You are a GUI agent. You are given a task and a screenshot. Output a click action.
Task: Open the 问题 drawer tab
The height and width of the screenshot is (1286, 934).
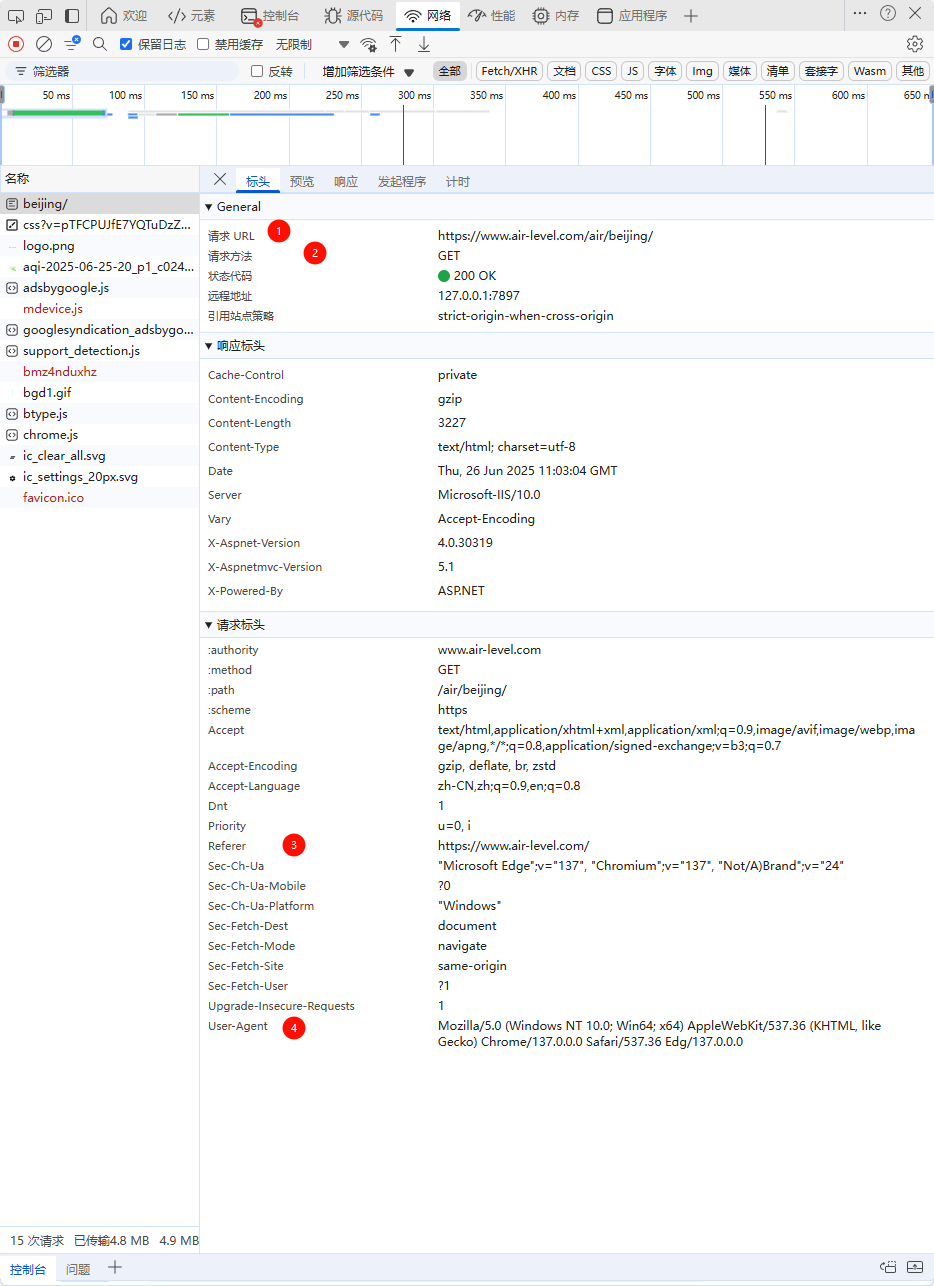point(78,1269)
